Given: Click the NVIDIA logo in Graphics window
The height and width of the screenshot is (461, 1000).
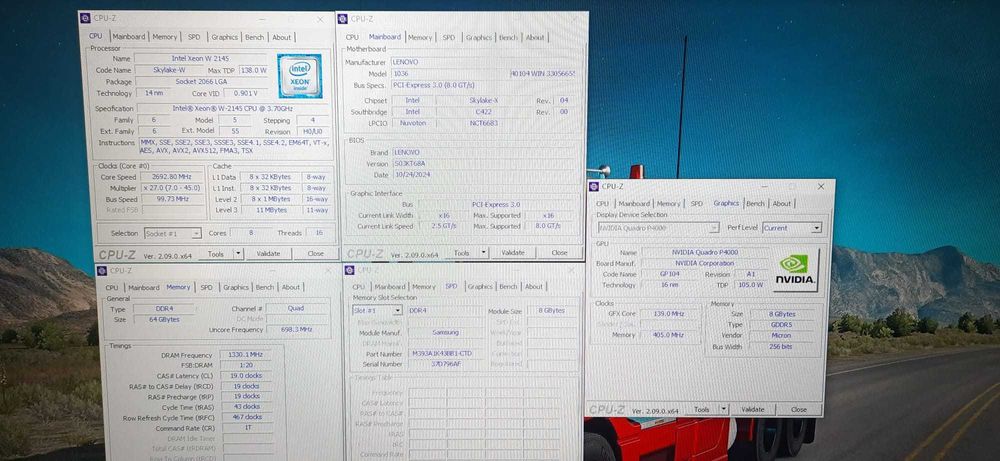Looking at the screenshot, I should 795,270.
